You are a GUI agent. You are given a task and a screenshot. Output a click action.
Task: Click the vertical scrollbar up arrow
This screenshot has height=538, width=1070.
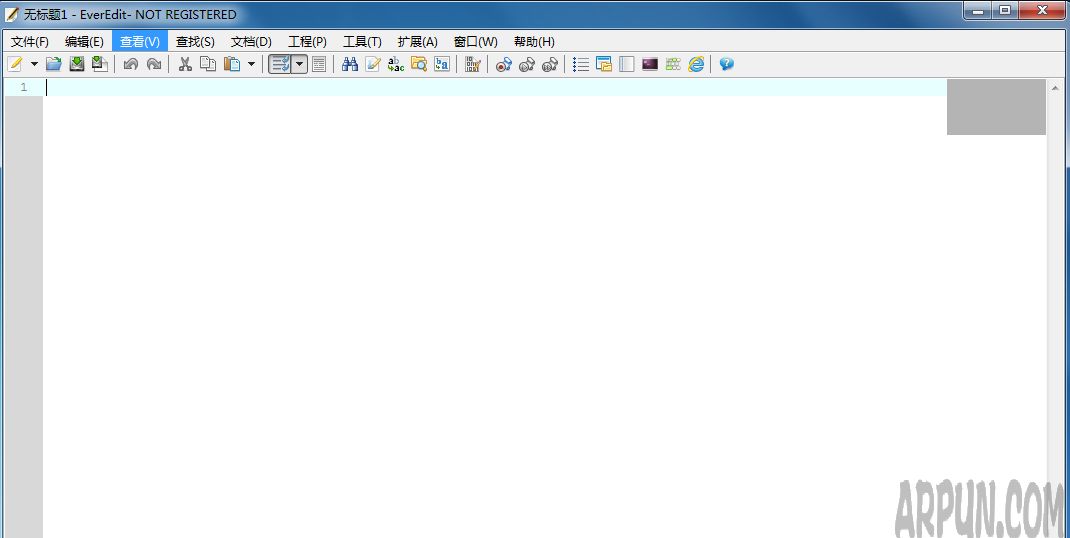[1055, 88]
